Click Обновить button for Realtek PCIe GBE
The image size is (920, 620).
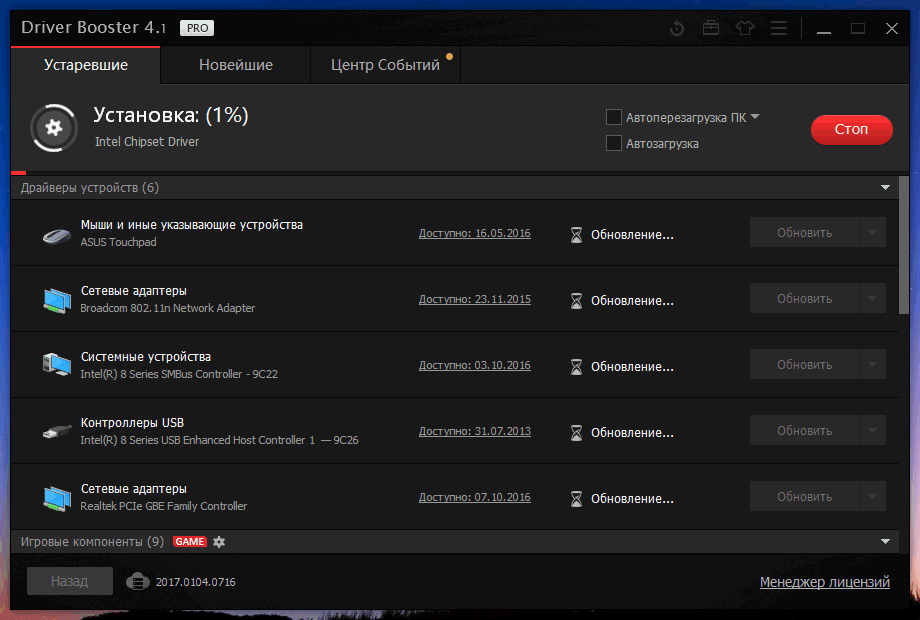tap(805, 496)
